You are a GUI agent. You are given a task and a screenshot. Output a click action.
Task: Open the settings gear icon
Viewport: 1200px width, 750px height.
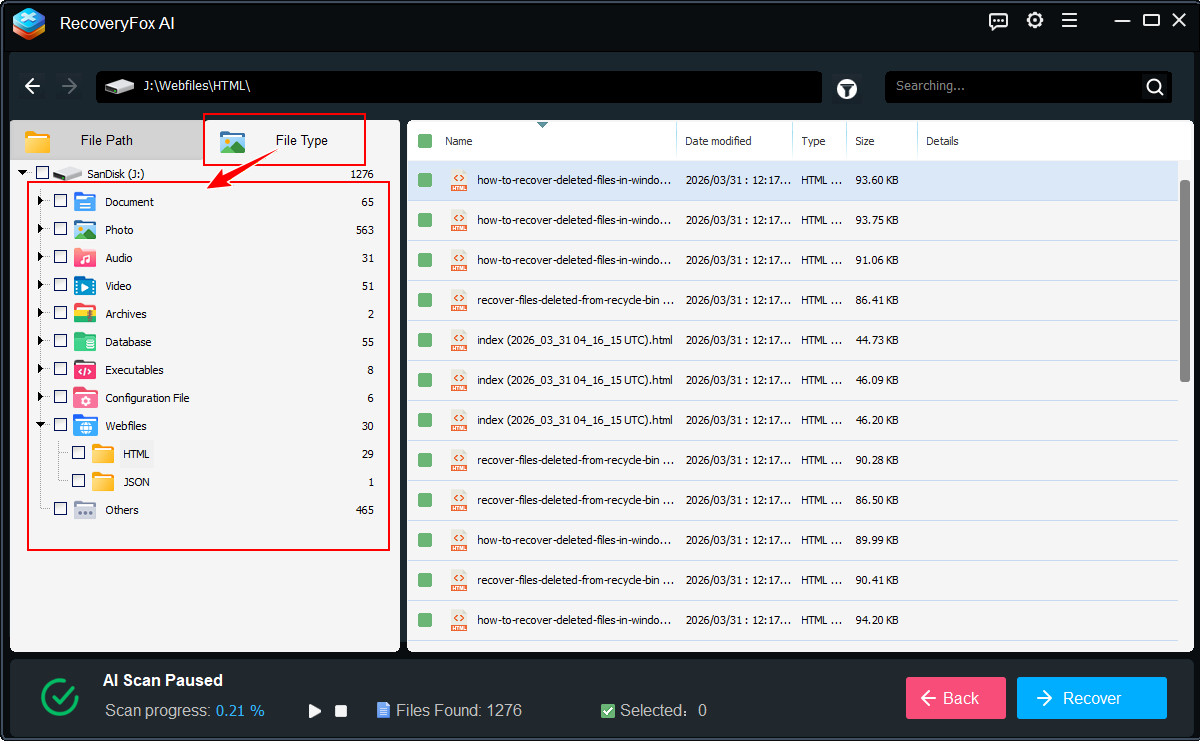pyautogui.click(x=1035, y=21)
